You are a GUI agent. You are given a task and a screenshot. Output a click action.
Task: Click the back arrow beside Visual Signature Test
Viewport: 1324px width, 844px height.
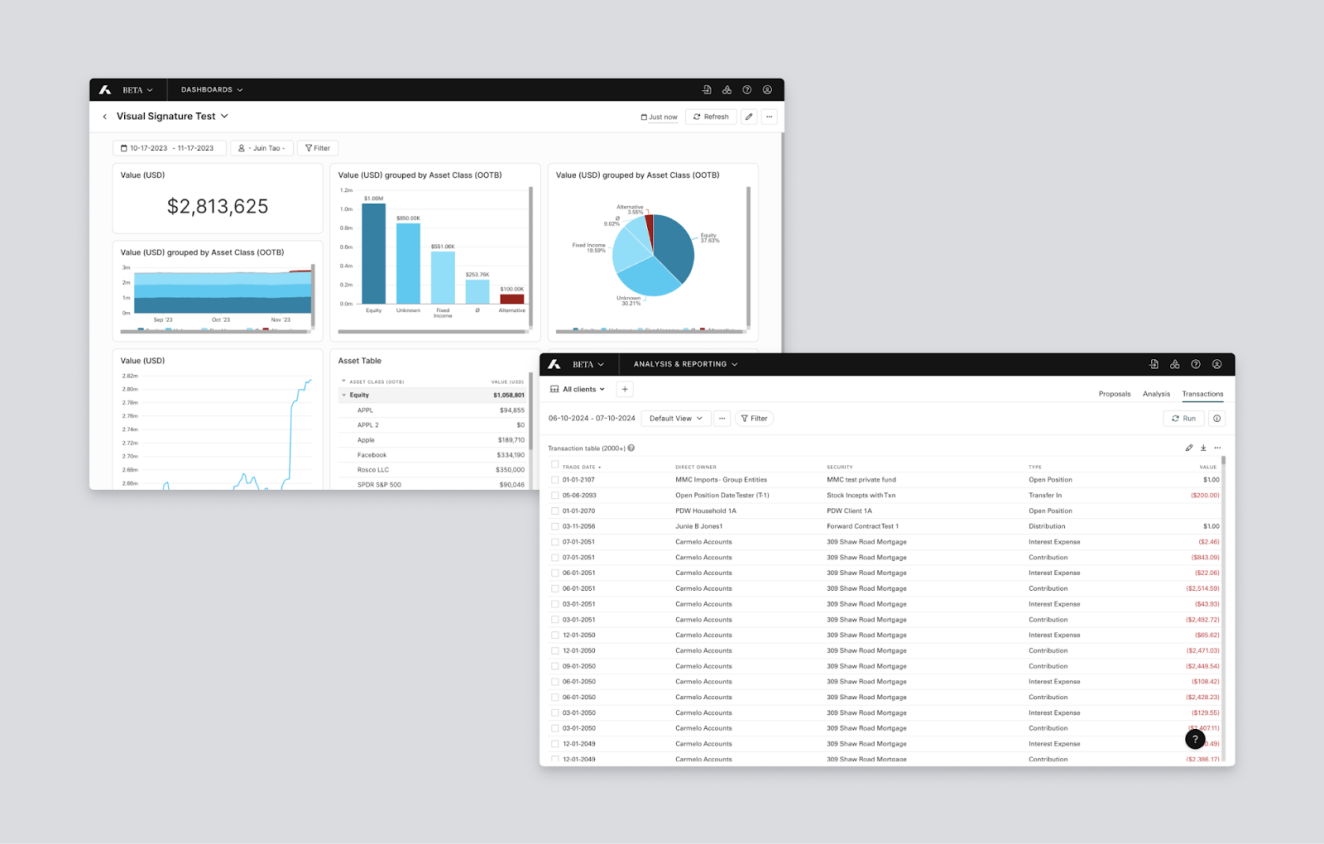[x=105, y=117]
